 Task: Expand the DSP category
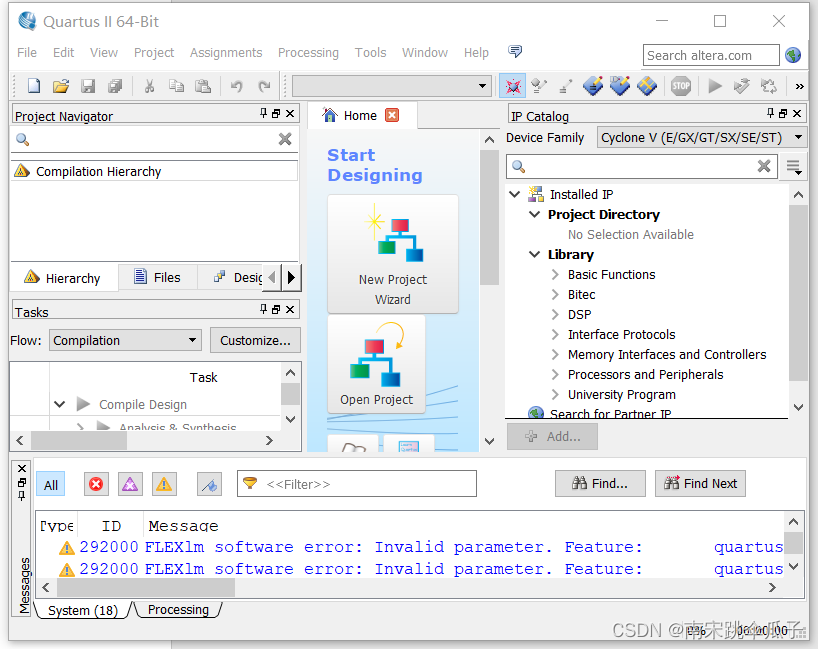click(555, 315)
